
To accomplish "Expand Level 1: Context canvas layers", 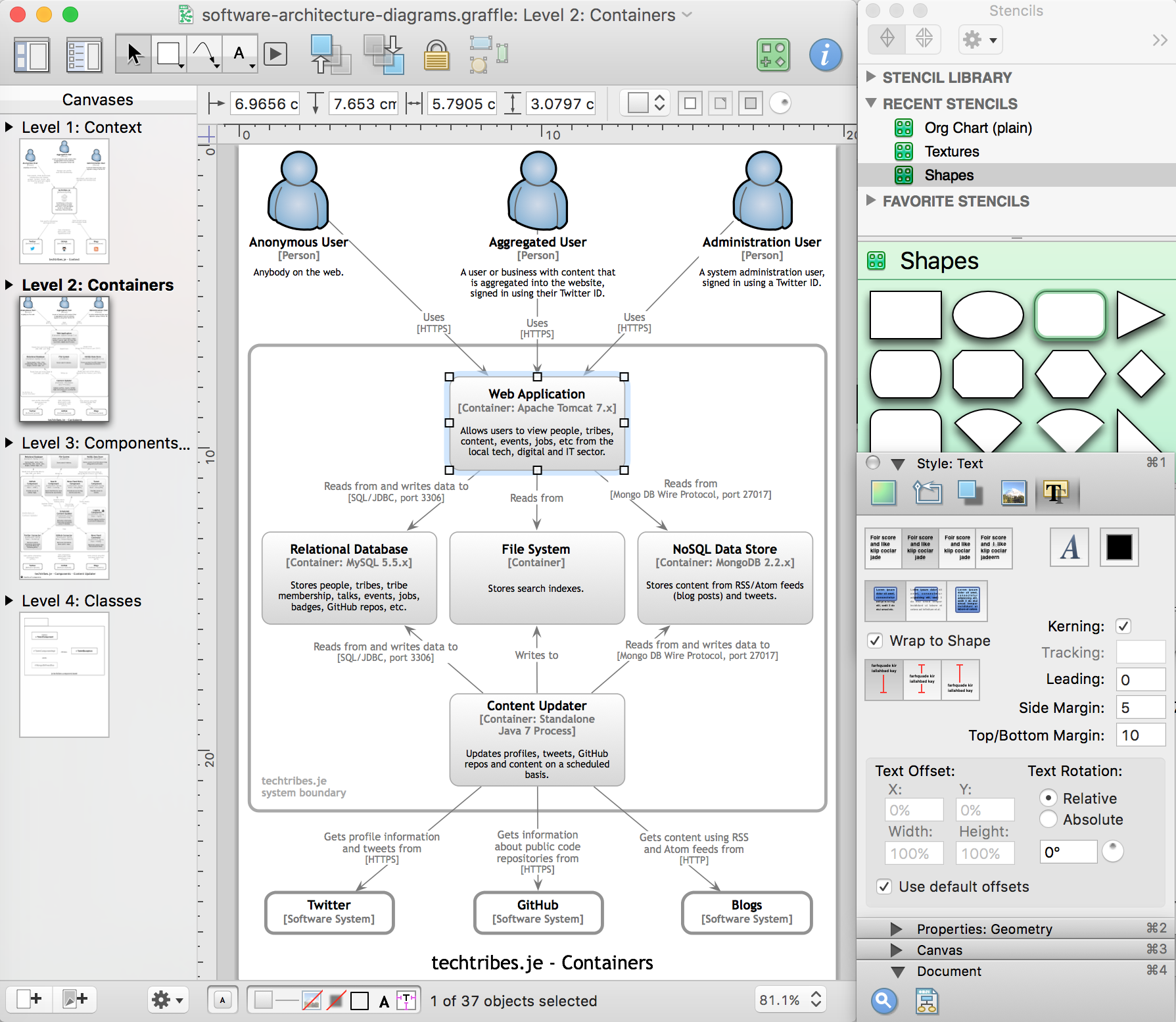I will (9, 127).
